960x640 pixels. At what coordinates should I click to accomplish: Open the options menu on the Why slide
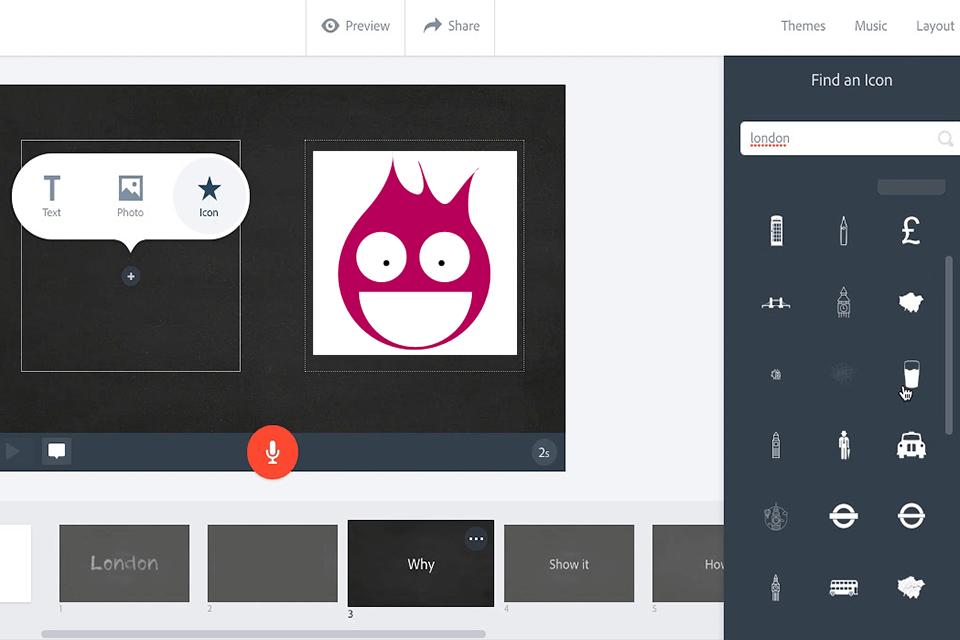pyautogui.click(x=477, y=537)
